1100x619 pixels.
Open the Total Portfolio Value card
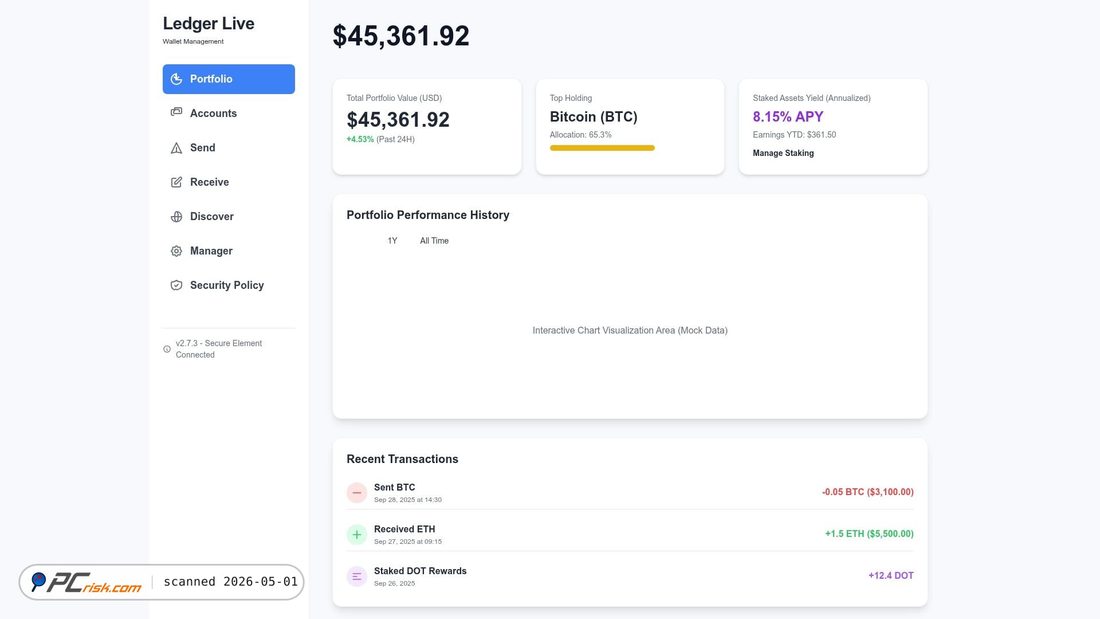(x=427, y=126)
